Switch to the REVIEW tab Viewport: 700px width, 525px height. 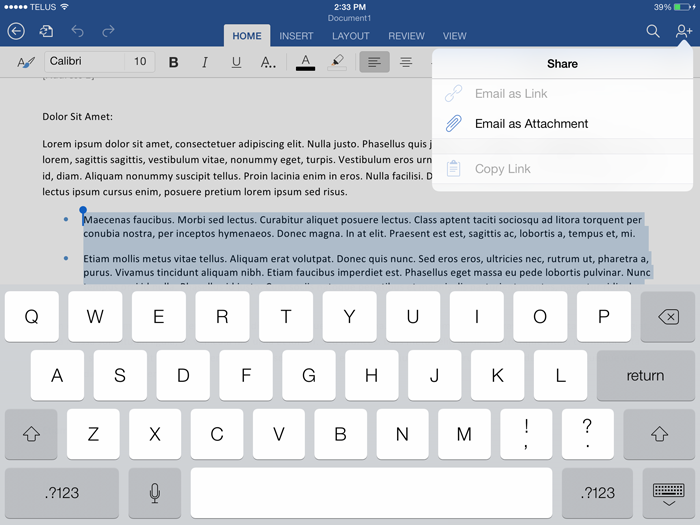click(x=406, y=36)
